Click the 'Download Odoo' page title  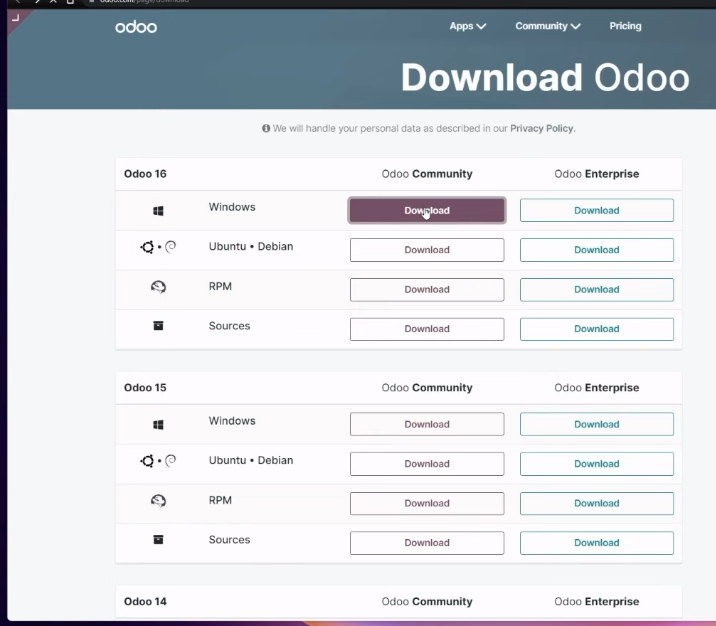point(545,78)
